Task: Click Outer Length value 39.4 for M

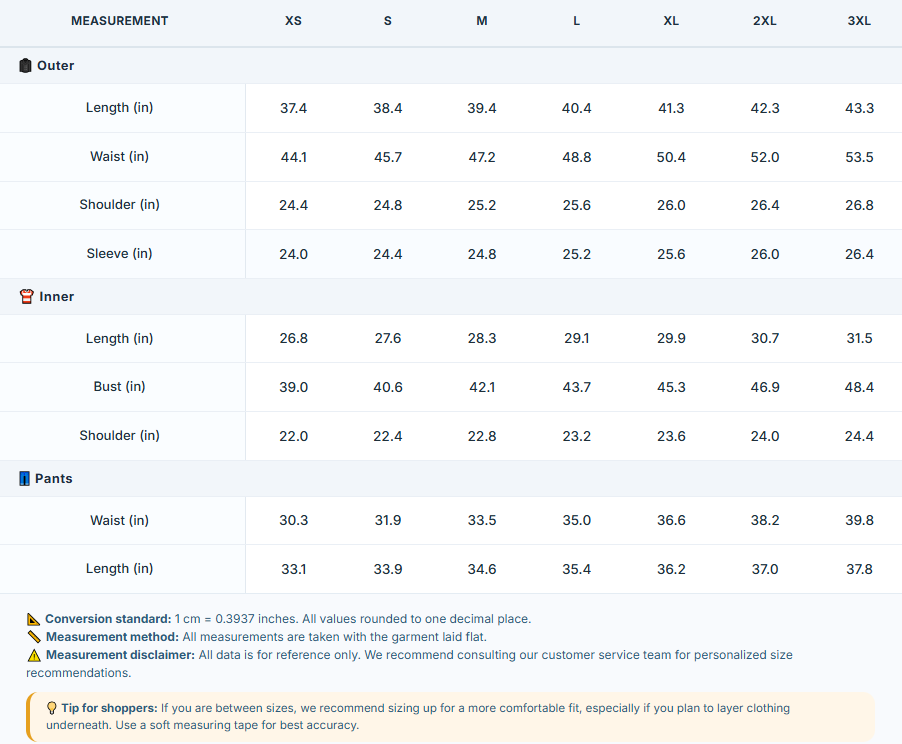Action: pyautogui.click(x=481, y=108)
